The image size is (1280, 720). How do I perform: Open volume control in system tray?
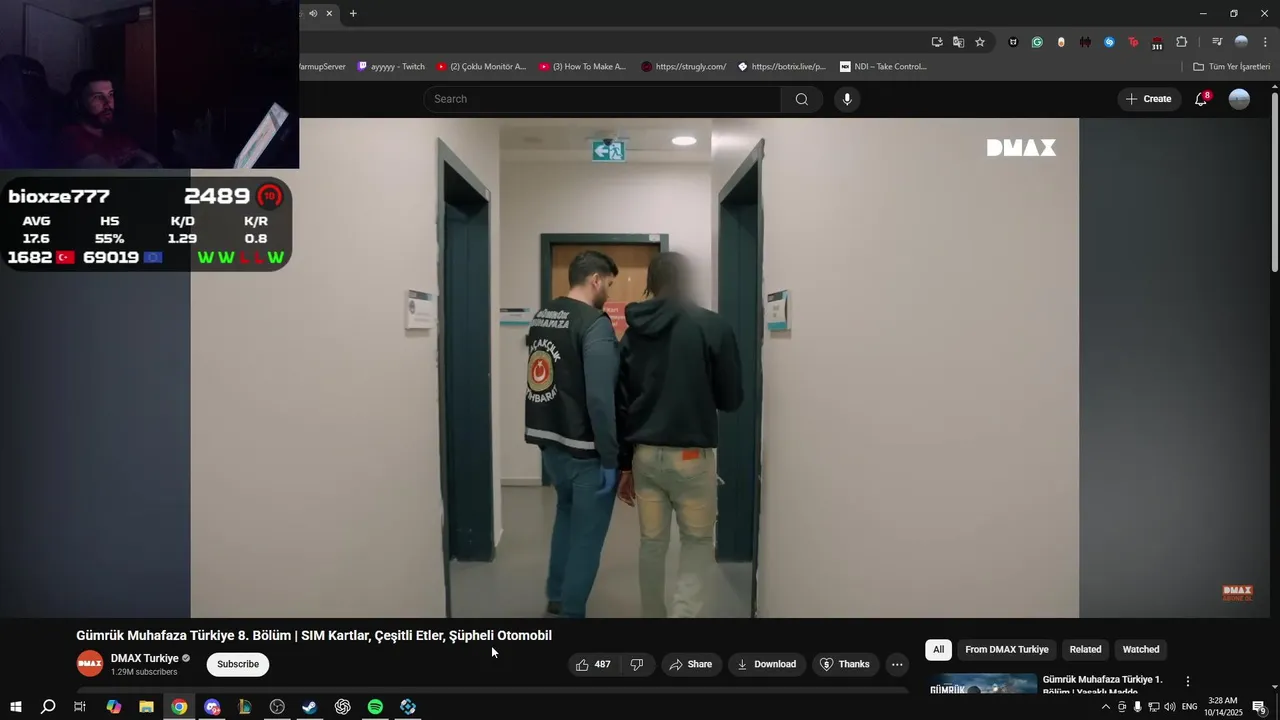(1170, 707)
